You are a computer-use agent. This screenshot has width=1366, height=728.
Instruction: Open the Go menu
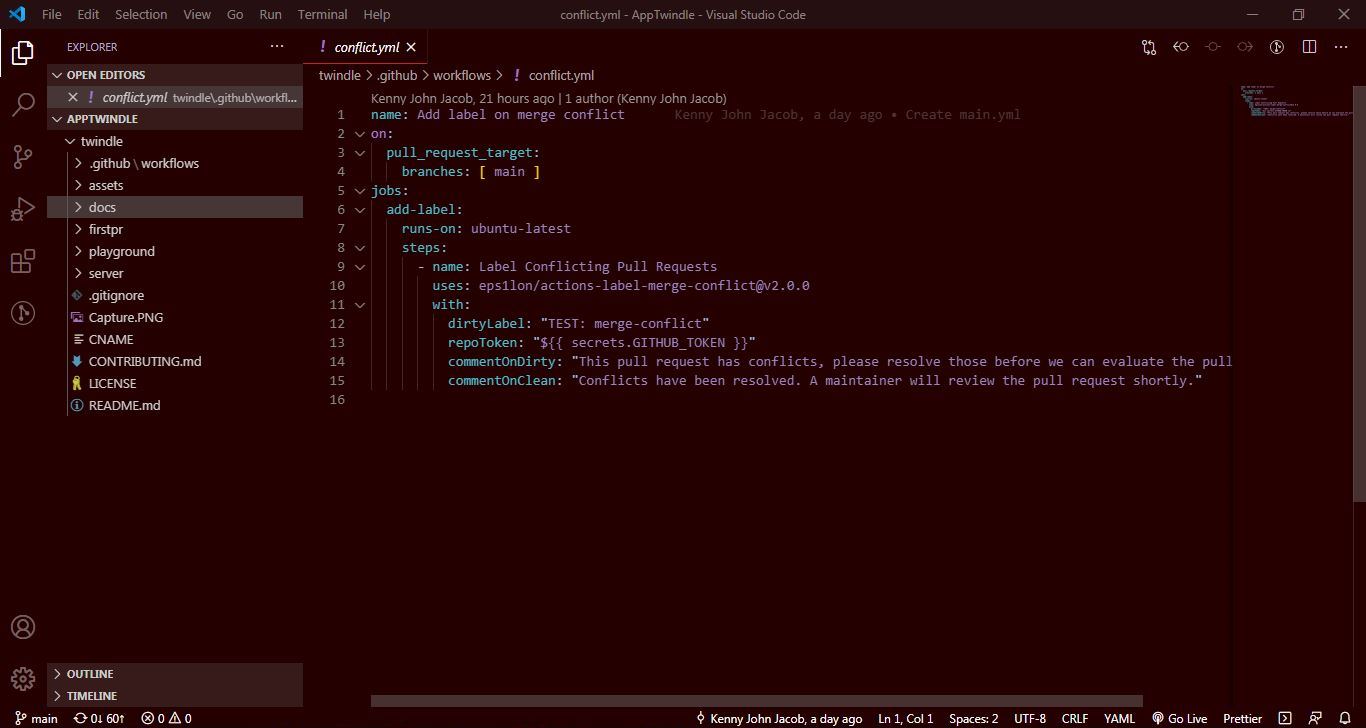click(235, 14)
